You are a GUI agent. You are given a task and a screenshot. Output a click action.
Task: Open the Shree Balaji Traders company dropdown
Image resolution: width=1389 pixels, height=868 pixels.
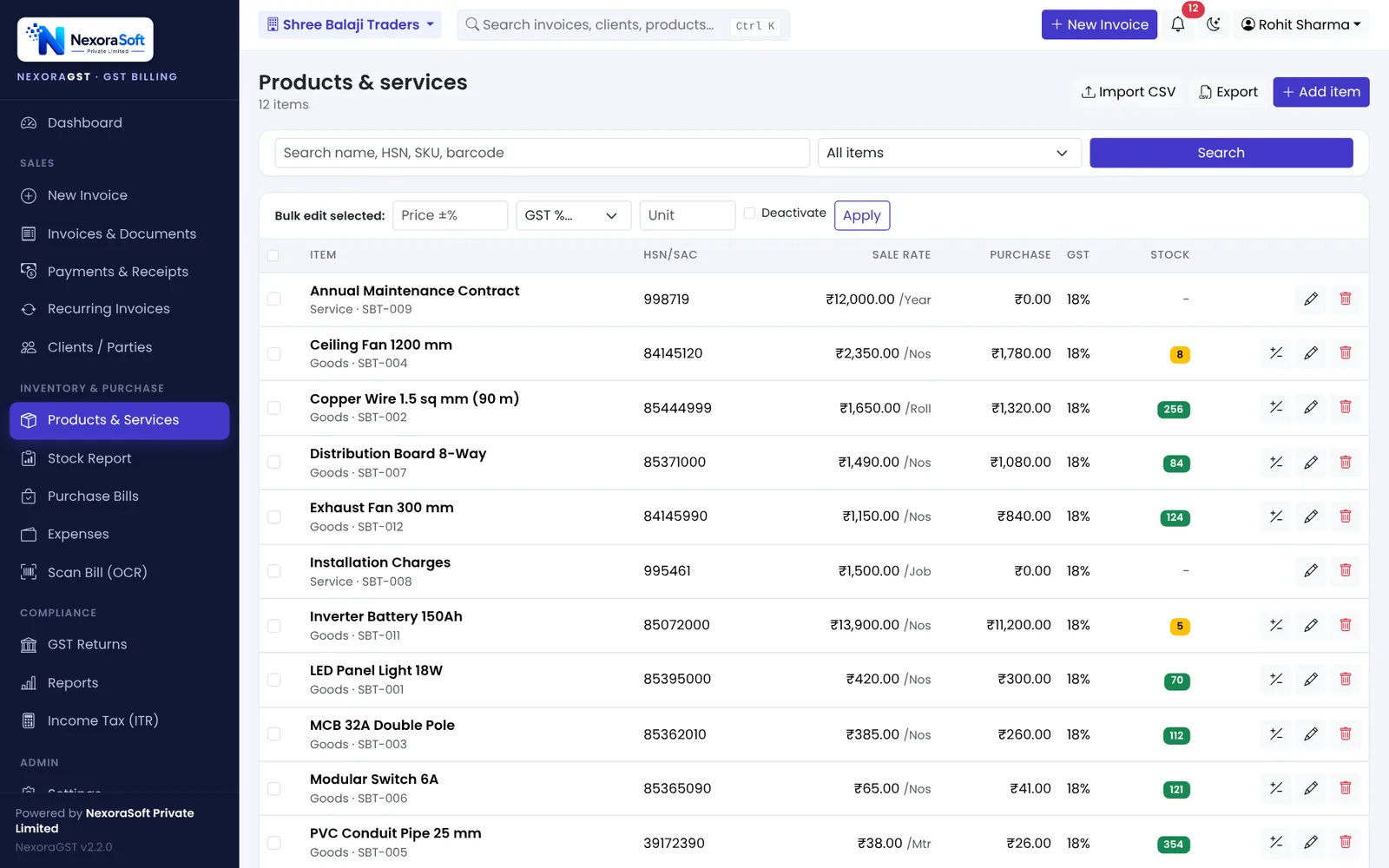(x=350, y=24)
